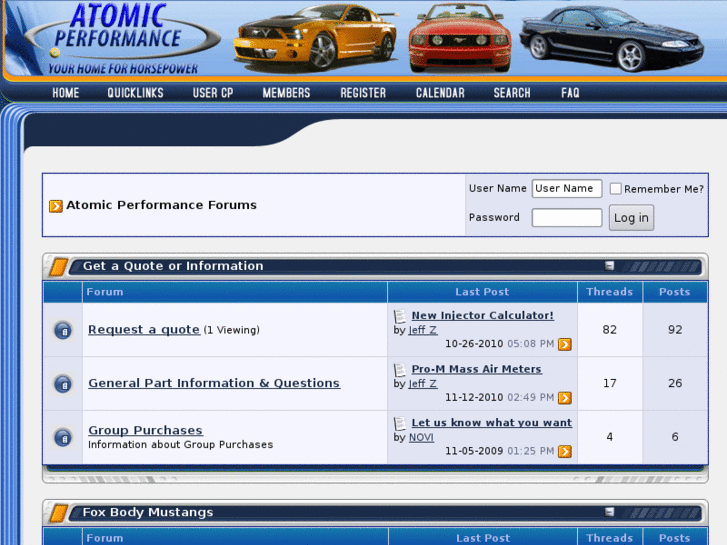
Task: Open the Search menu
Action: coord(512,93)
